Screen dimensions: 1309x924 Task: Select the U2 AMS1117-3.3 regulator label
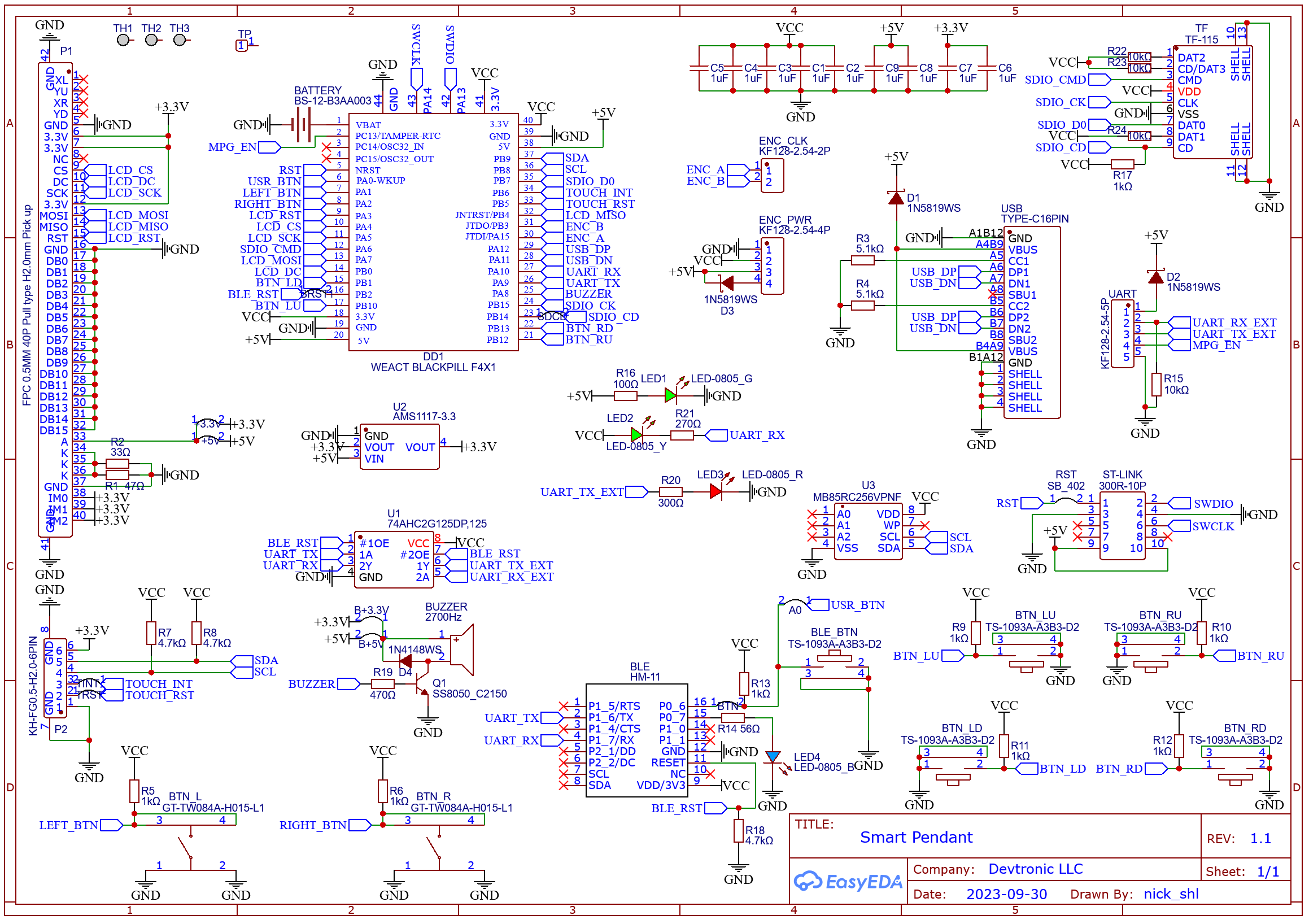coord(424,417)
